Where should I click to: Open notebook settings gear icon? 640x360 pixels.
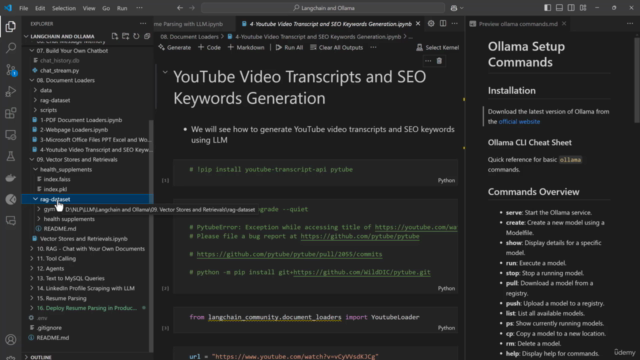coord(431,24)
